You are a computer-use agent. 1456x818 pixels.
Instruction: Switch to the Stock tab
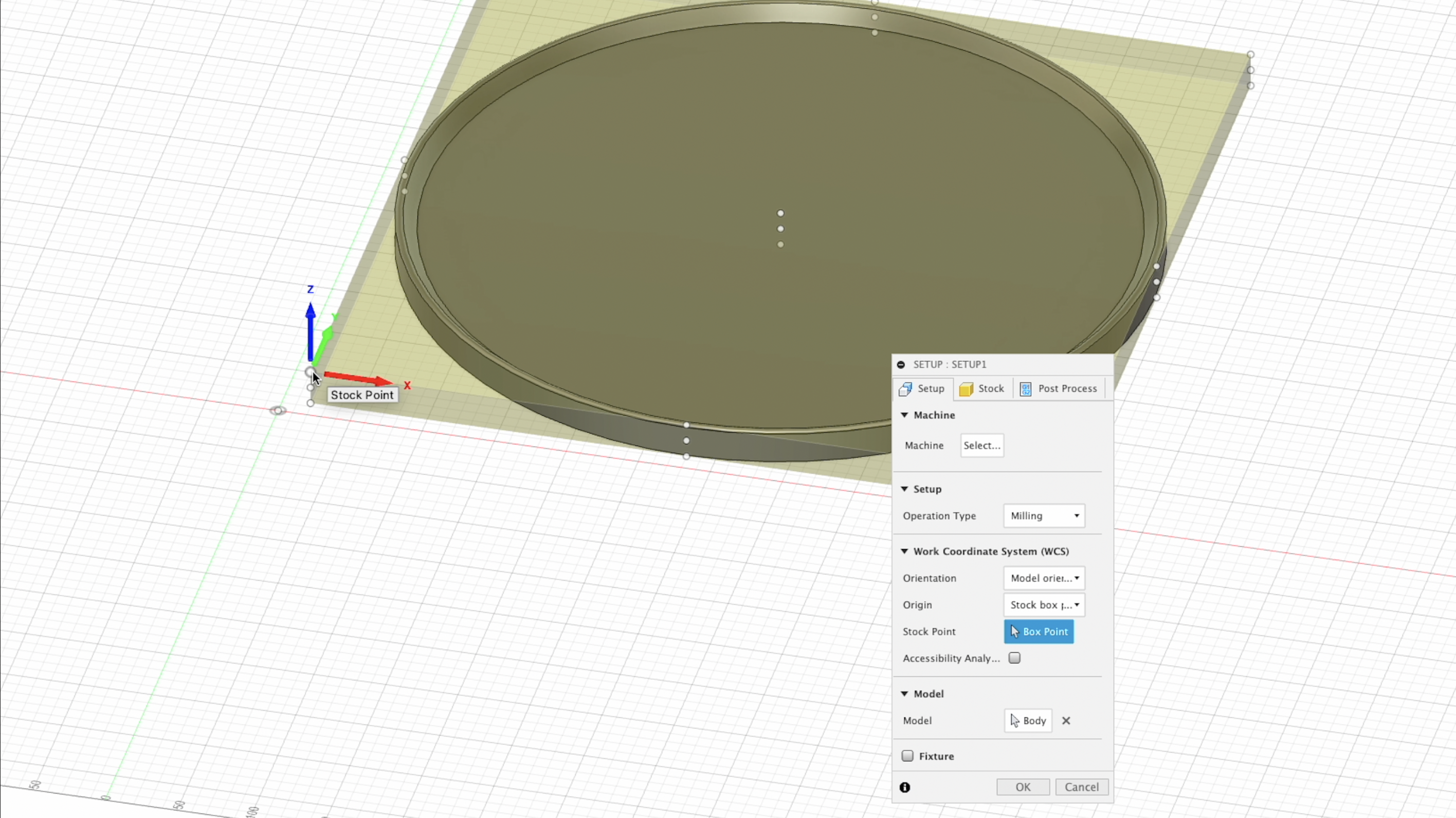pyautogui.click(x=982, y=388)
